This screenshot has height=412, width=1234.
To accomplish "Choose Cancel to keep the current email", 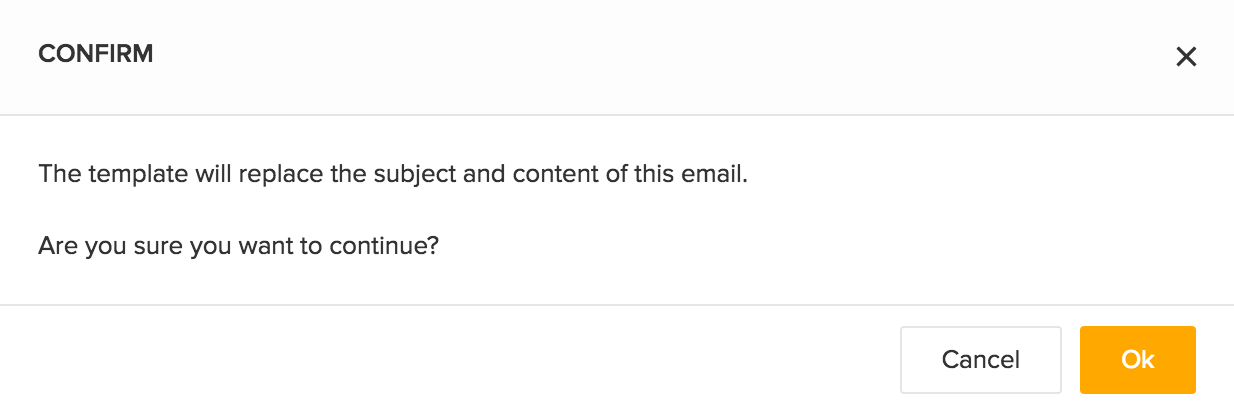I will [x=980, y=360].
